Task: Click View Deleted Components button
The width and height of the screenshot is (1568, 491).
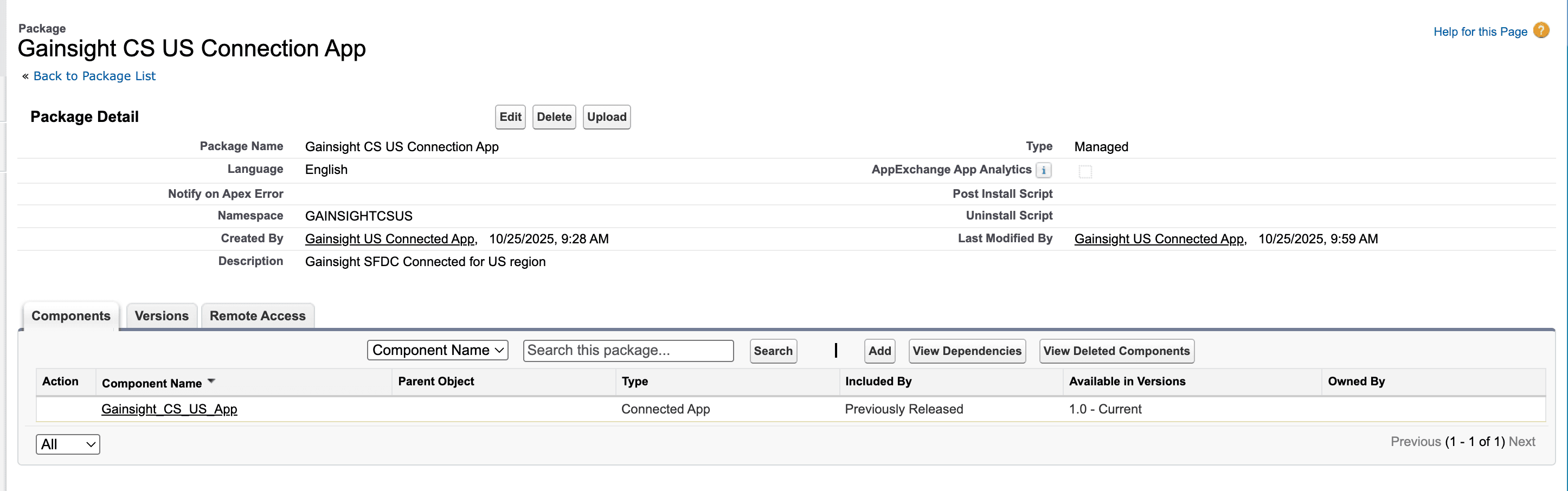Action: click(x=1116, y=351)
